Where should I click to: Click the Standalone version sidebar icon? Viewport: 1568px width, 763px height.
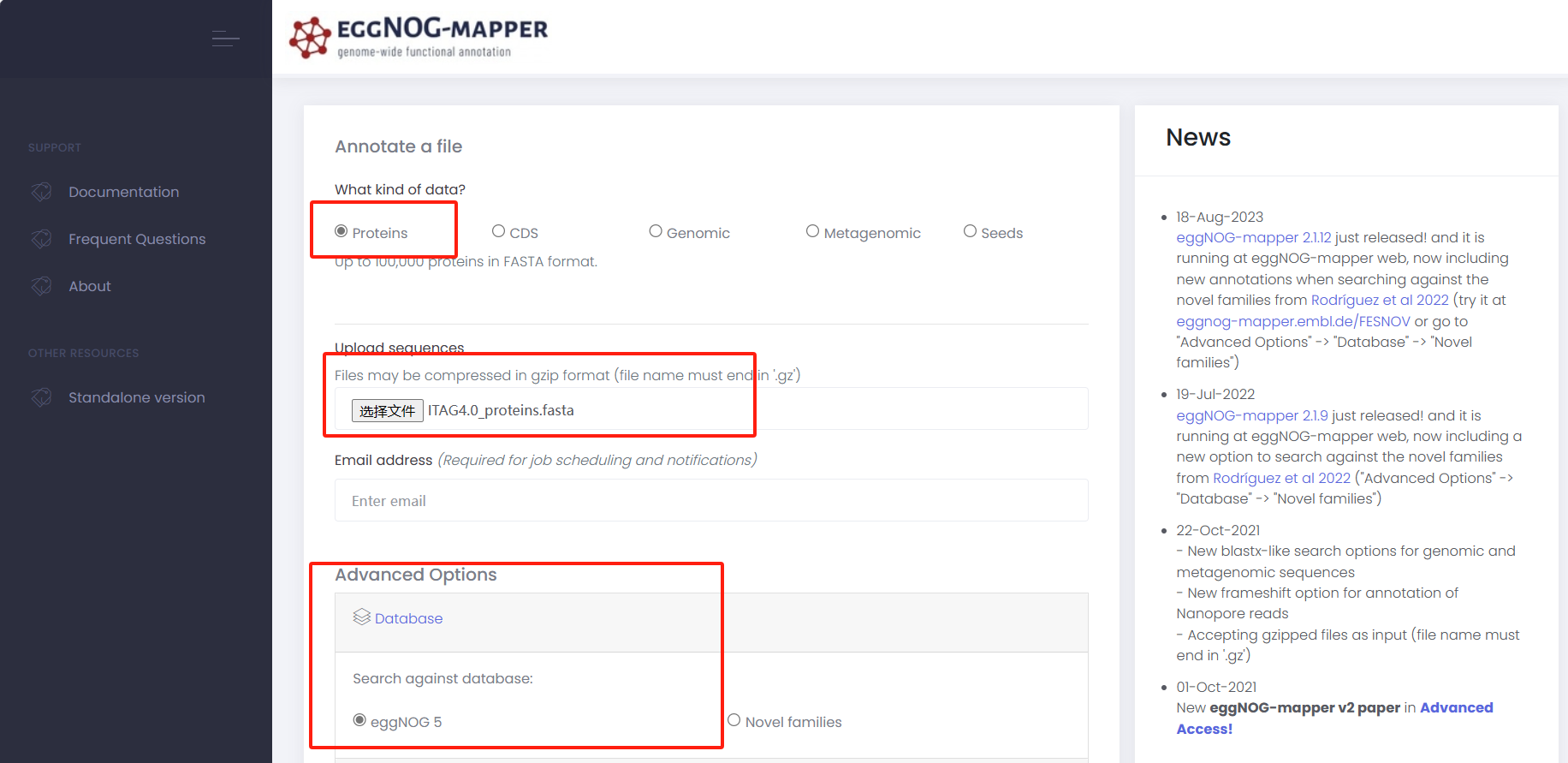41,397
